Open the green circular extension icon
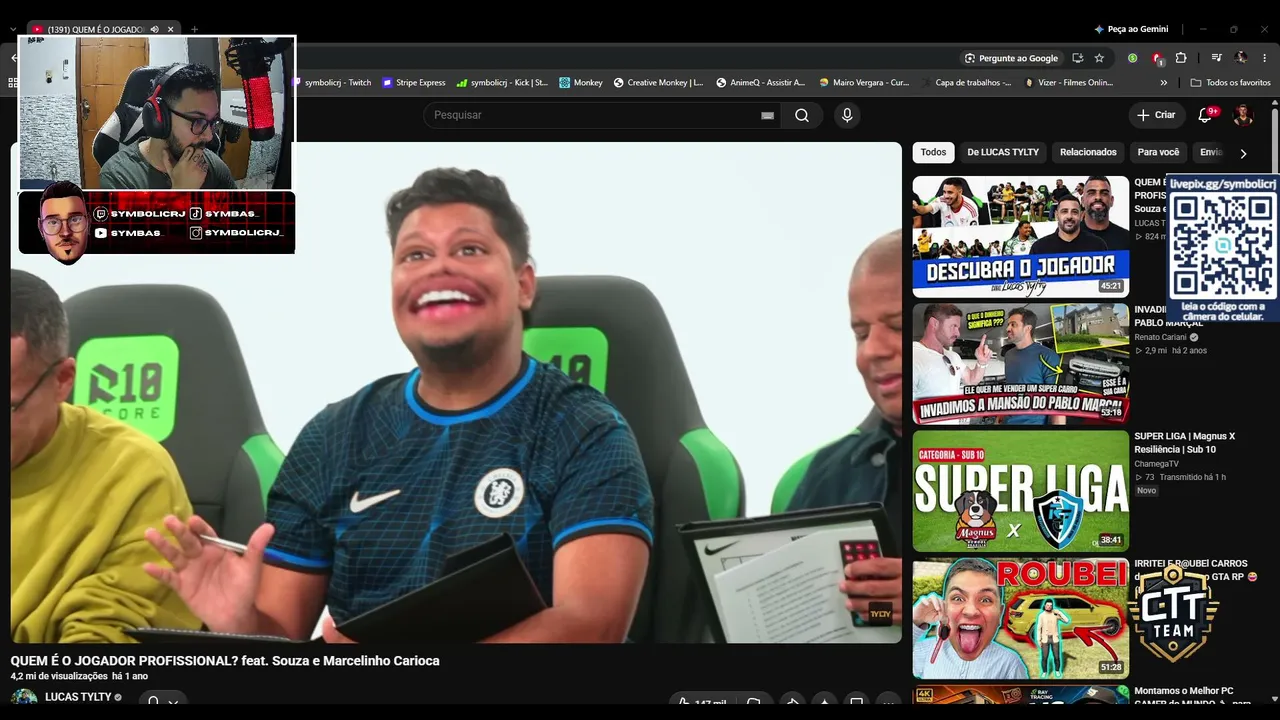This screenshot has height=720, width=1280. [x=1133, y=58]
